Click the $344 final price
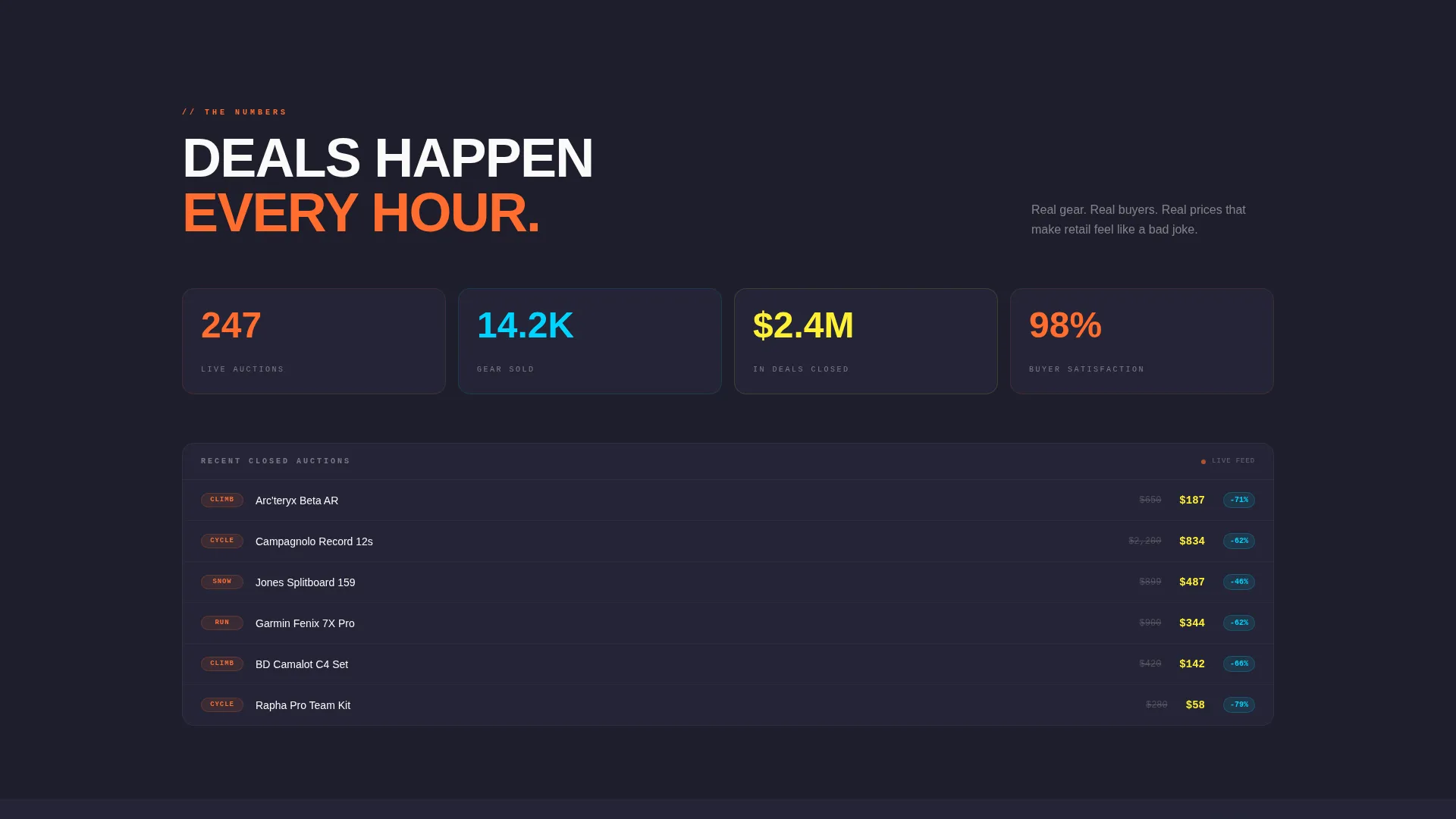 click(1192, 623)
